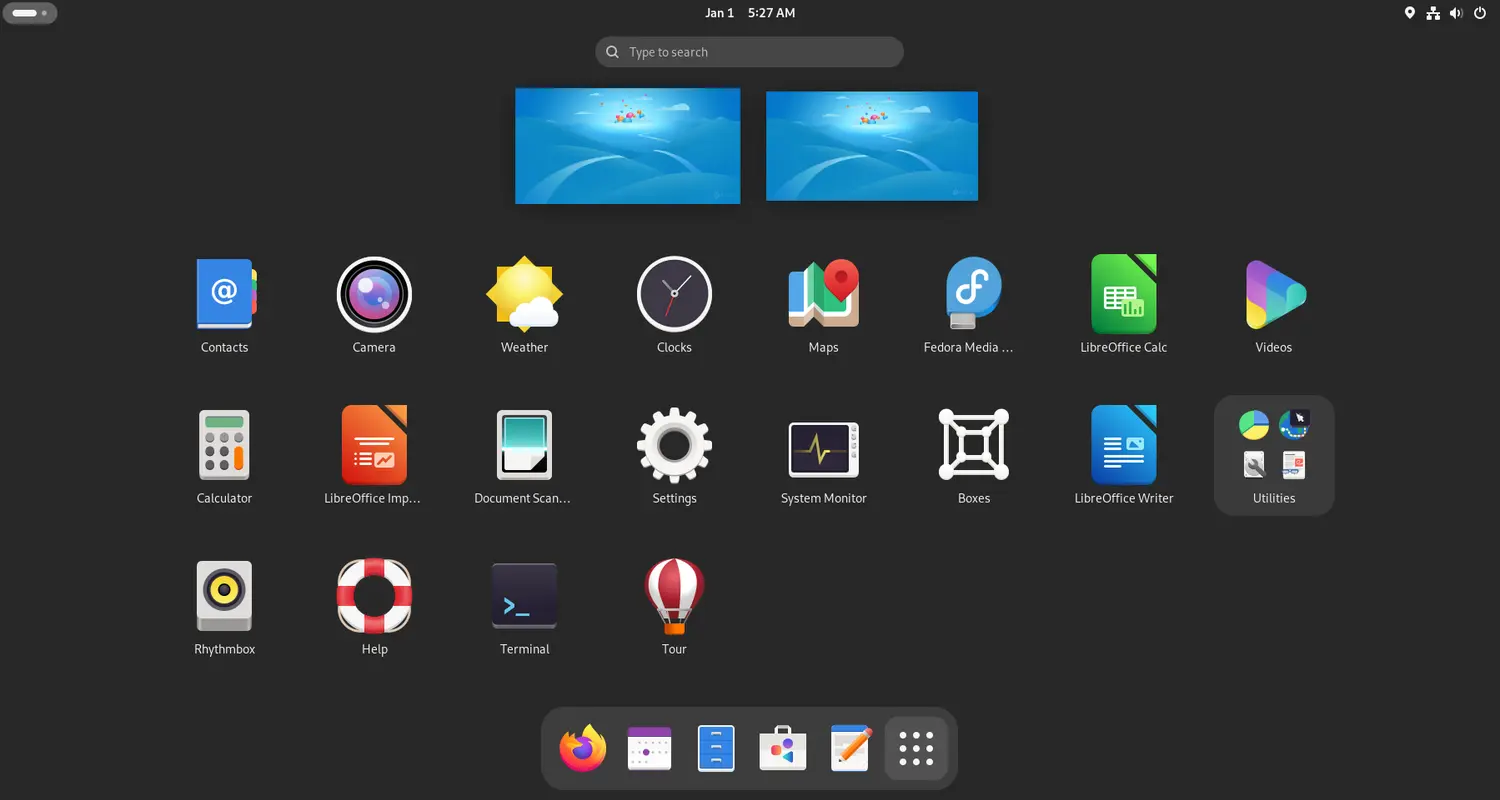This screenshot has width=1500, height=800.
Task: Launch Fedora Media Writer
Action: coord(974,294)
